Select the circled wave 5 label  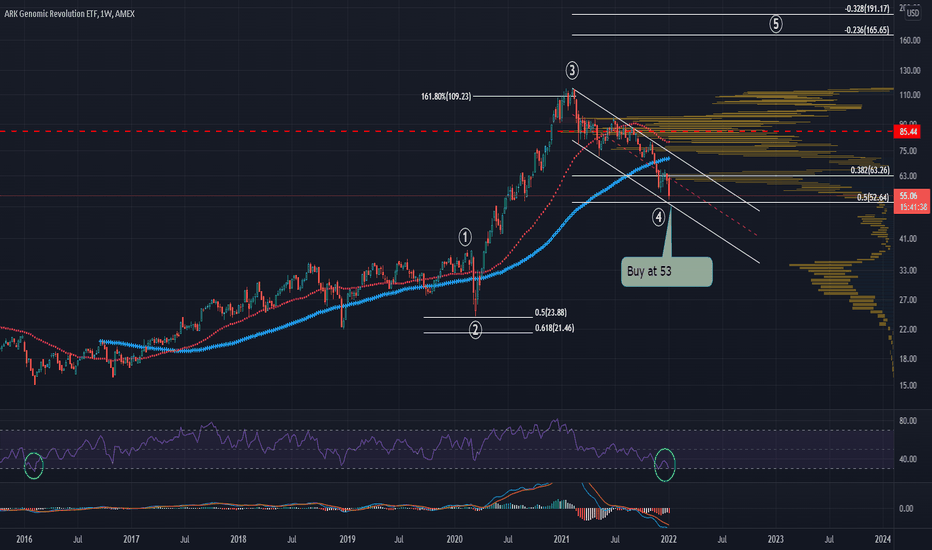click(x=776, y=24)
